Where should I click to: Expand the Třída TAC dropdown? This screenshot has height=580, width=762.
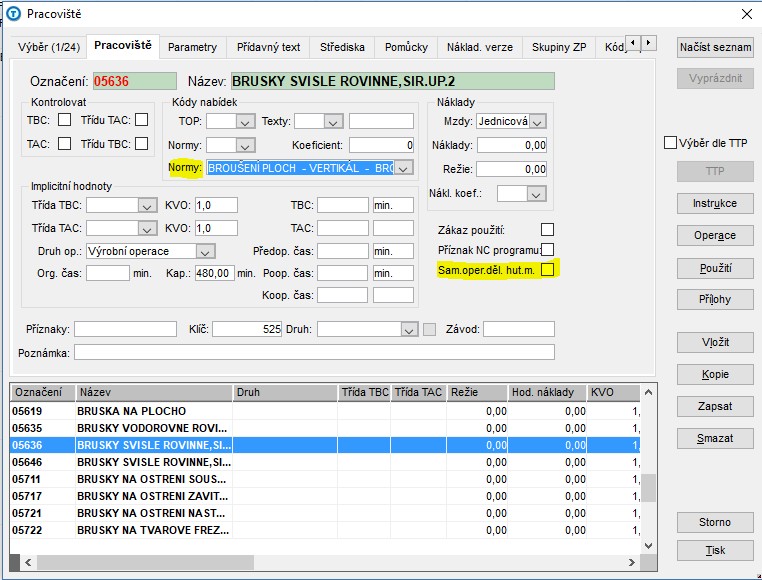point(147,228)
